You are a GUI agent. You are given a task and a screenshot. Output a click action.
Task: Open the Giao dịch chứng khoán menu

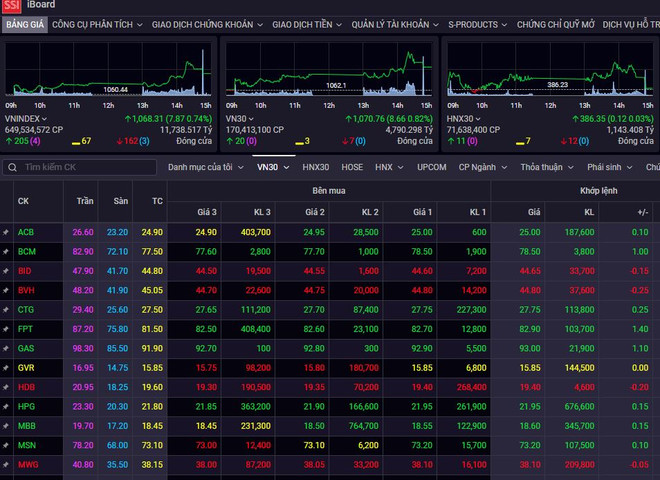[x=207, y=25]
